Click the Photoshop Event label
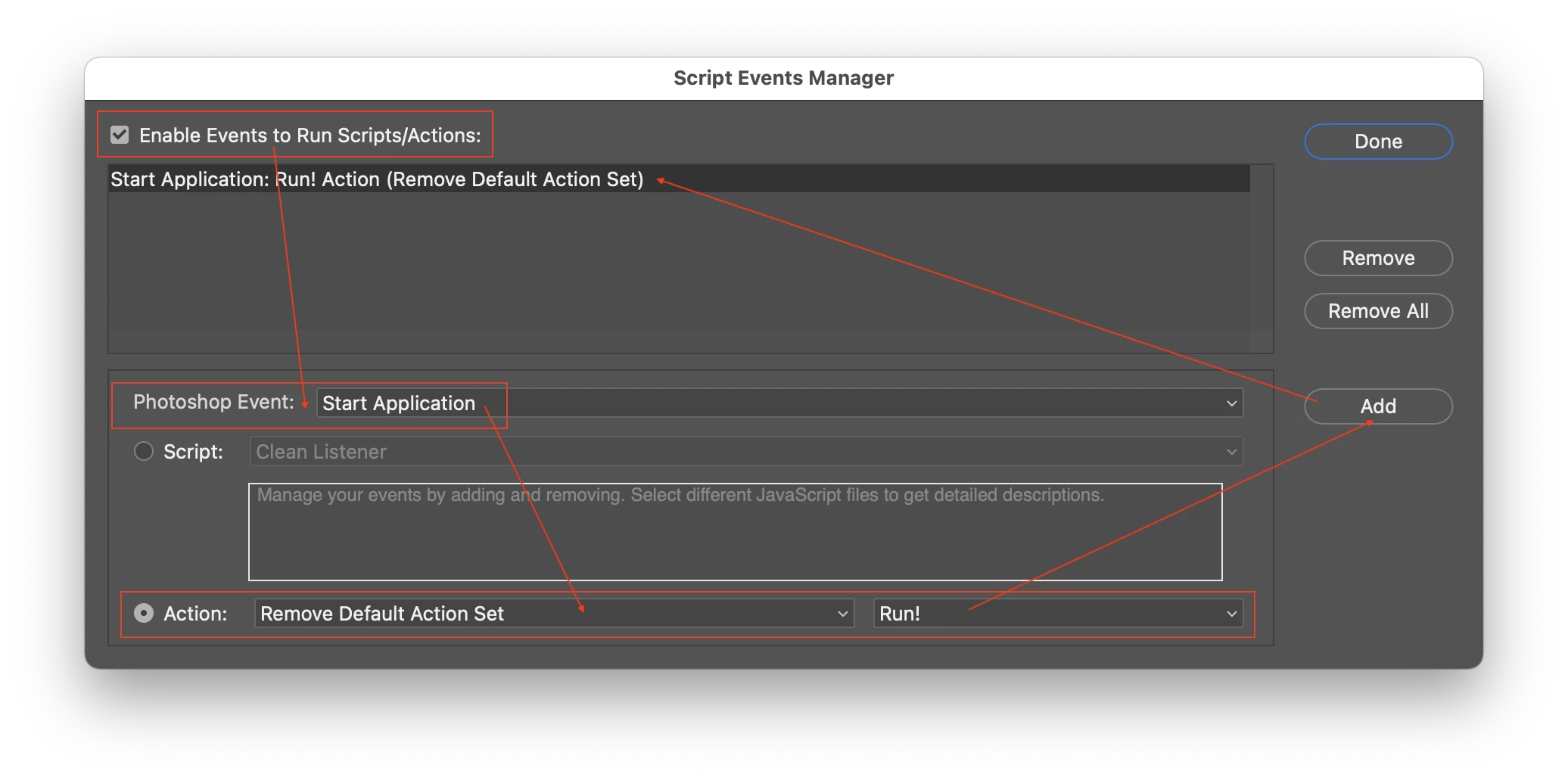The height and width of the screenshot is (781, 1568). click(x=213, y=402)
